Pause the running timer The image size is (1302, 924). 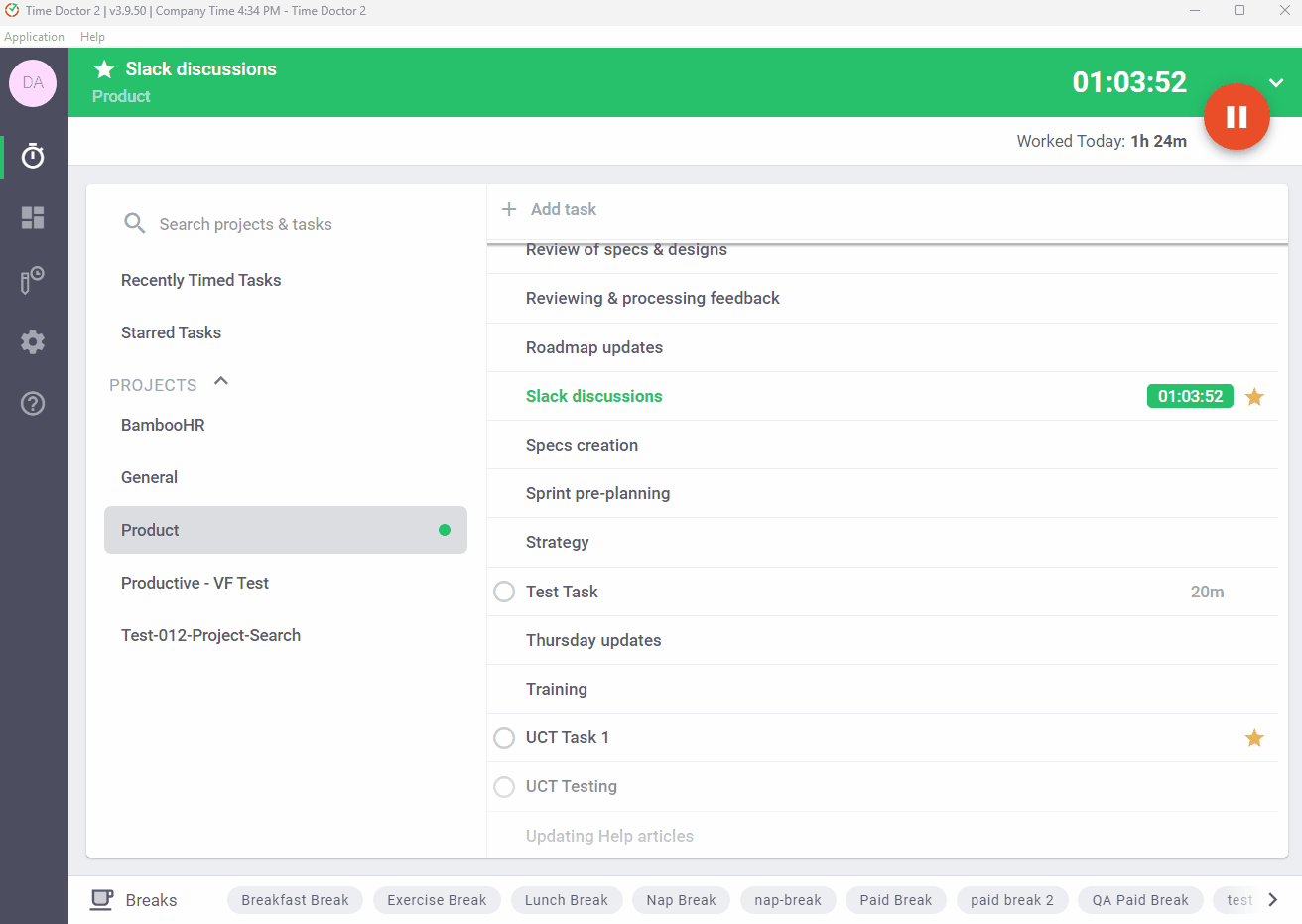pyautogui.click(x=1237, y=117)
